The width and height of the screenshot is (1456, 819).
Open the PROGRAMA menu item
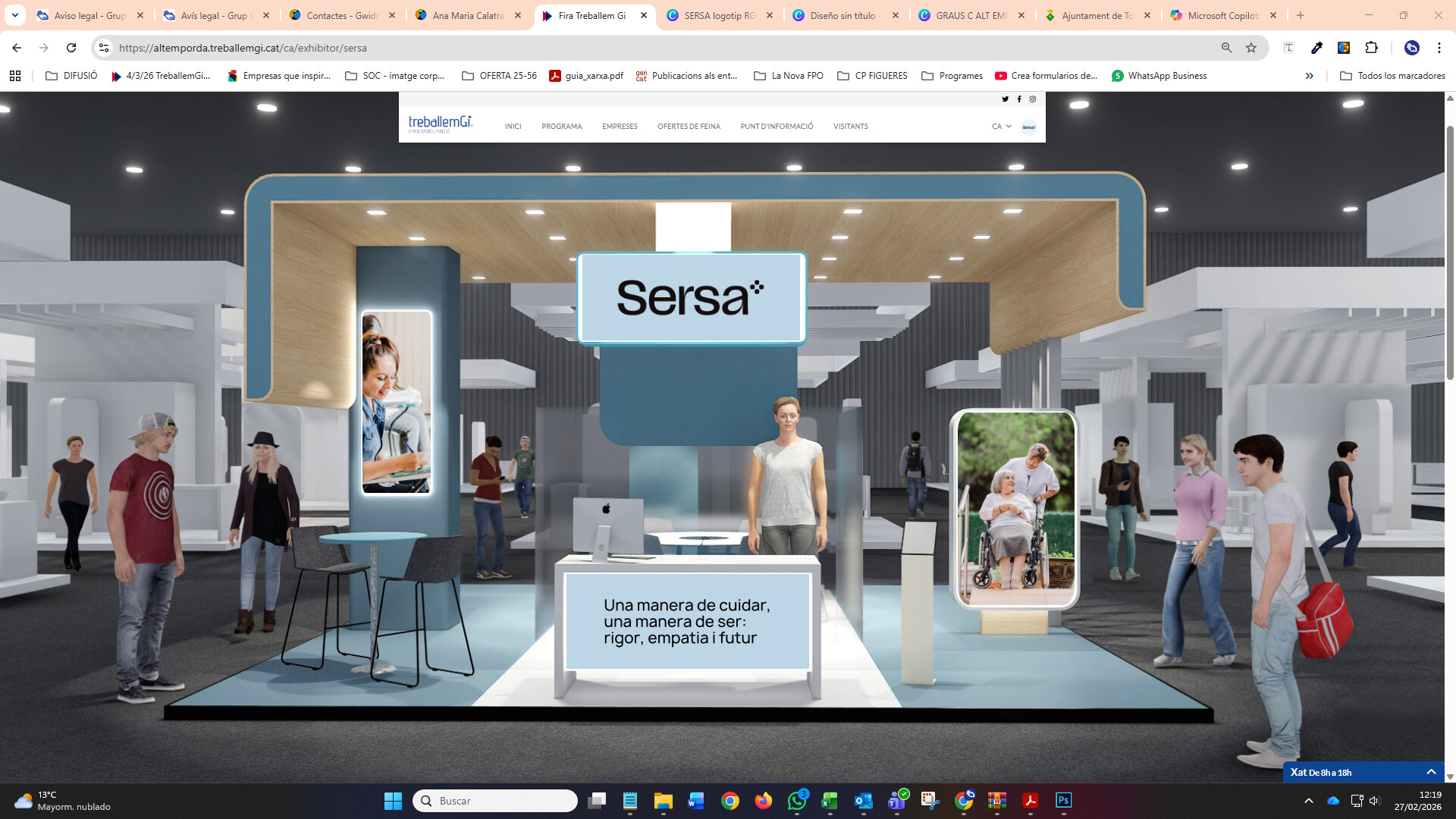click(562, 127)
